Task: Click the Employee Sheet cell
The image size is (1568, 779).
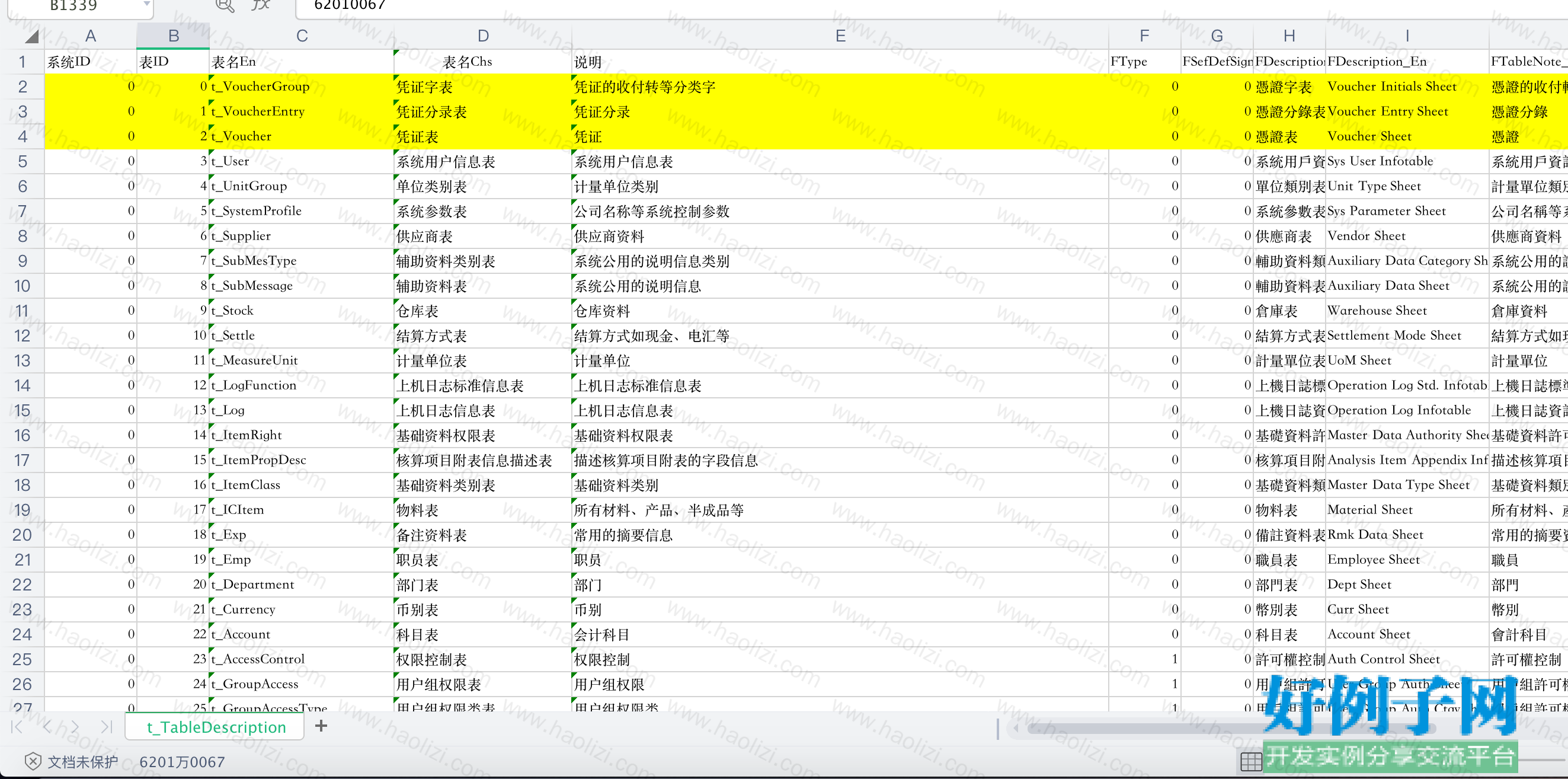Action: tap(1407, 560)
